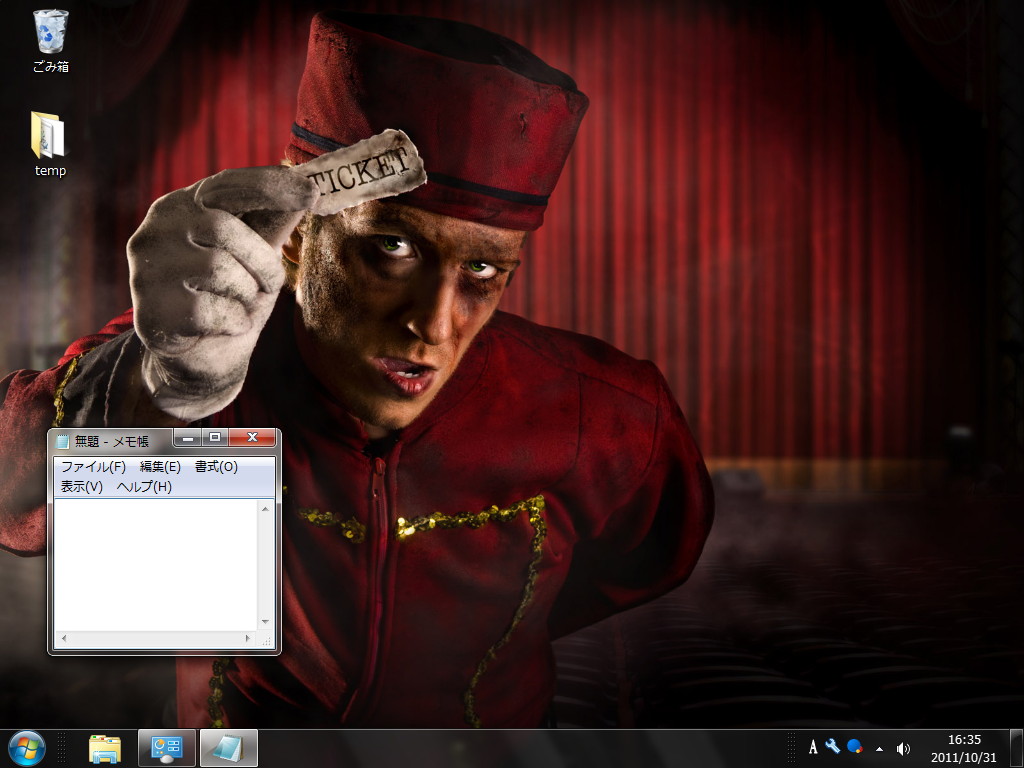Image resolution: width=1024 pixels, height=768 pixels.
Task: Open the 表示(V) menu in Notepad
Action: pyautogui.click(x=82, y=487)
